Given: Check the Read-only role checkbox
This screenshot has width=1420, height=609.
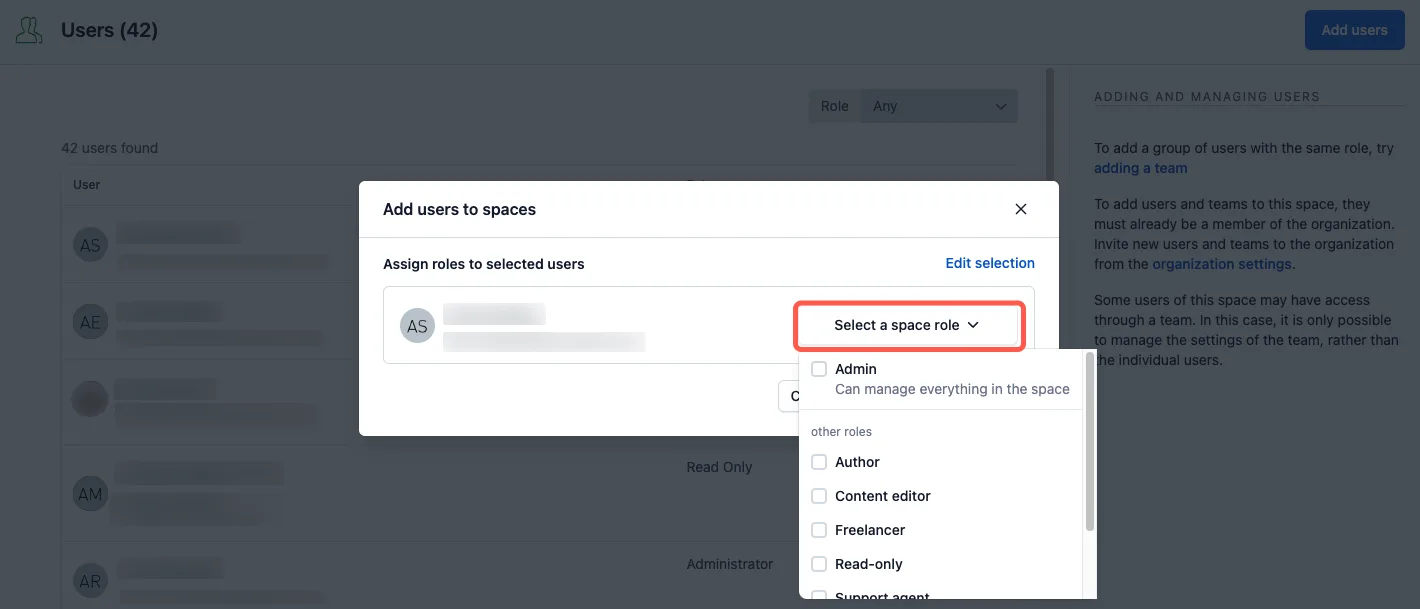Looking at the screenshot, I should pos(819,564).
